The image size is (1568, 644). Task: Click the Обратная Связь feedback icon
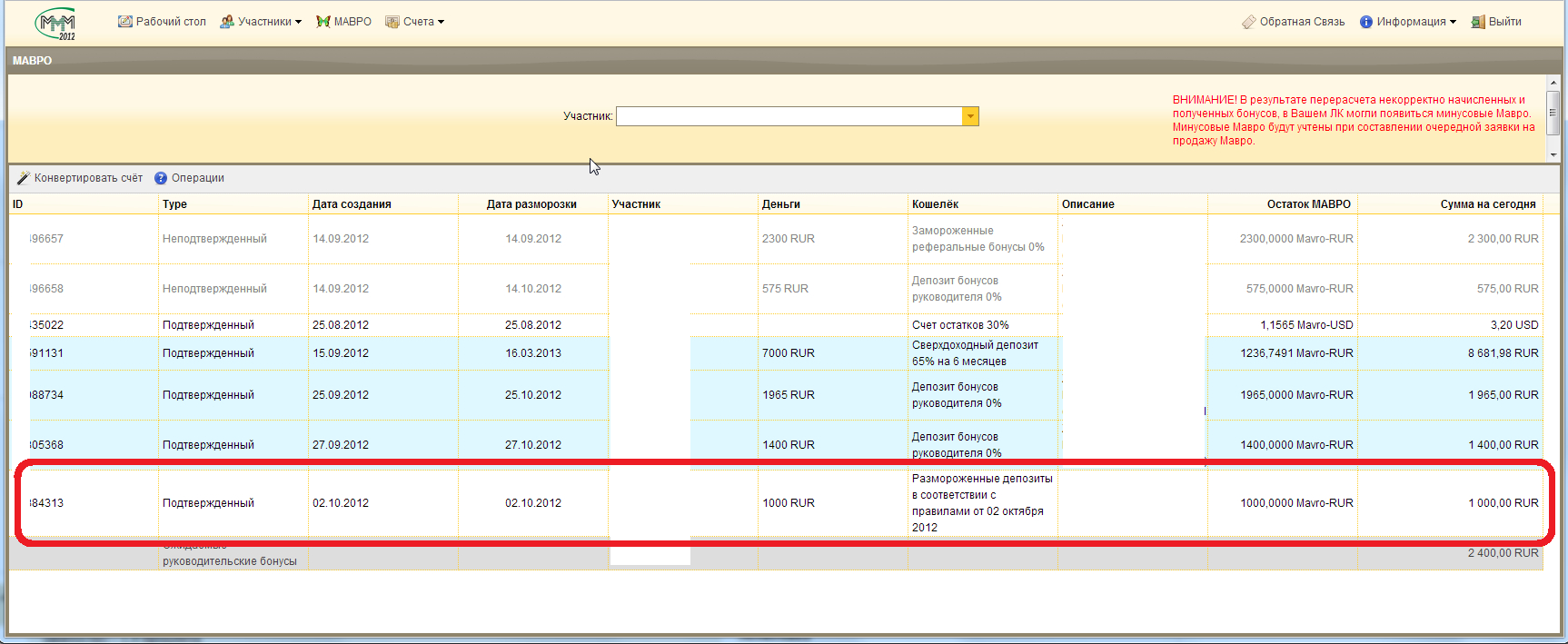click(x=1249, y=22)
